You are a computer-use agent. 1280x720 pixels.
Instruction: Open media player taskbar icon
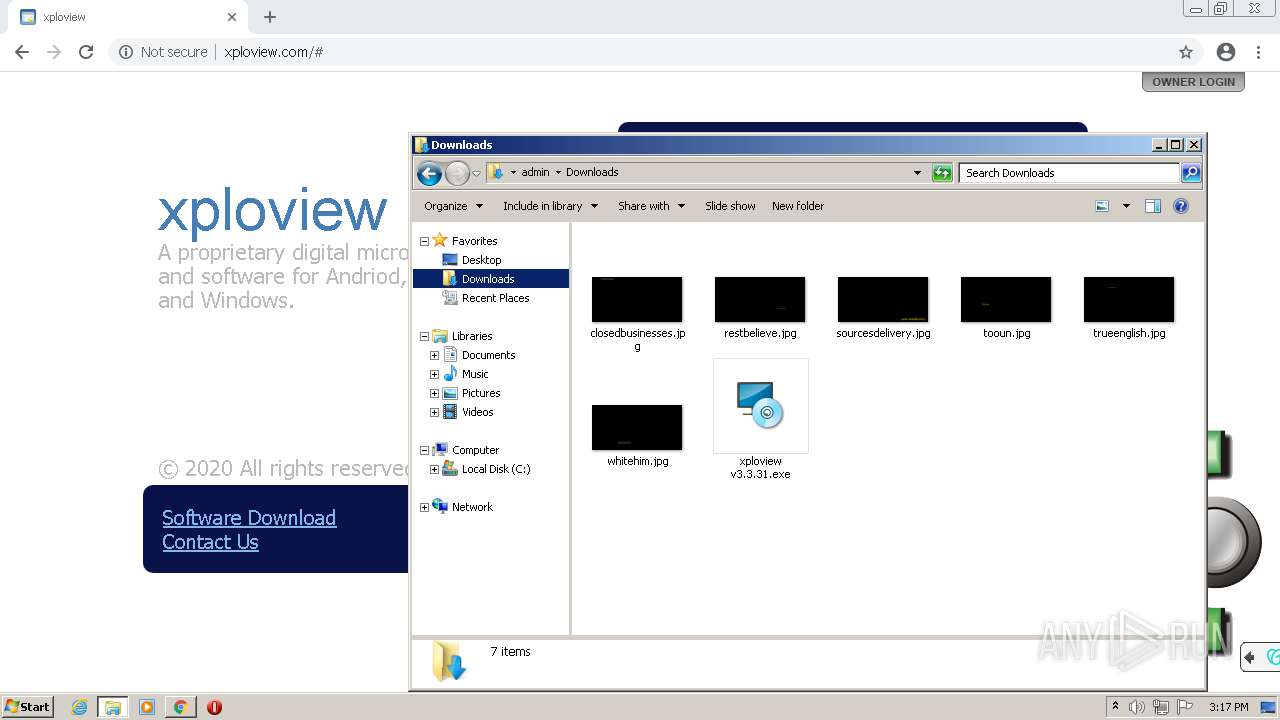click(147, 707)
